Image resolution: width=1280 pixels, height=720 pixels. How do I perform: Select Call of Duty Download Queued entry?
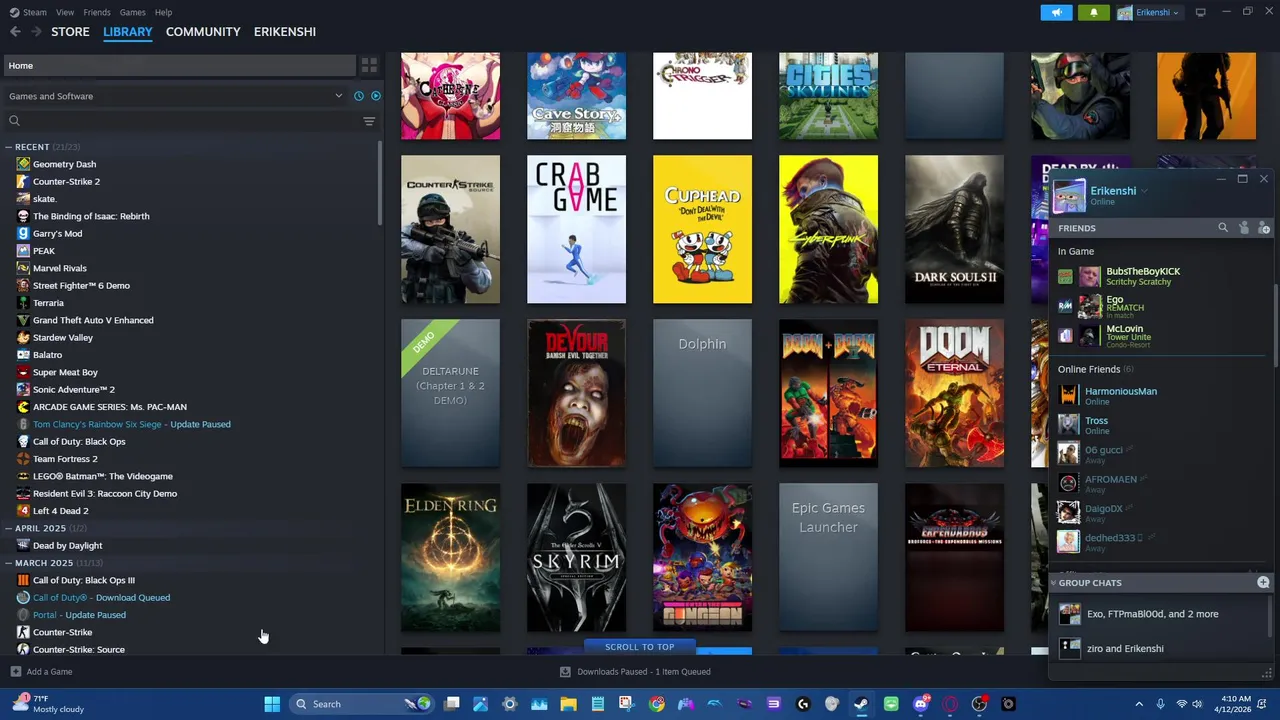(101, 598)
